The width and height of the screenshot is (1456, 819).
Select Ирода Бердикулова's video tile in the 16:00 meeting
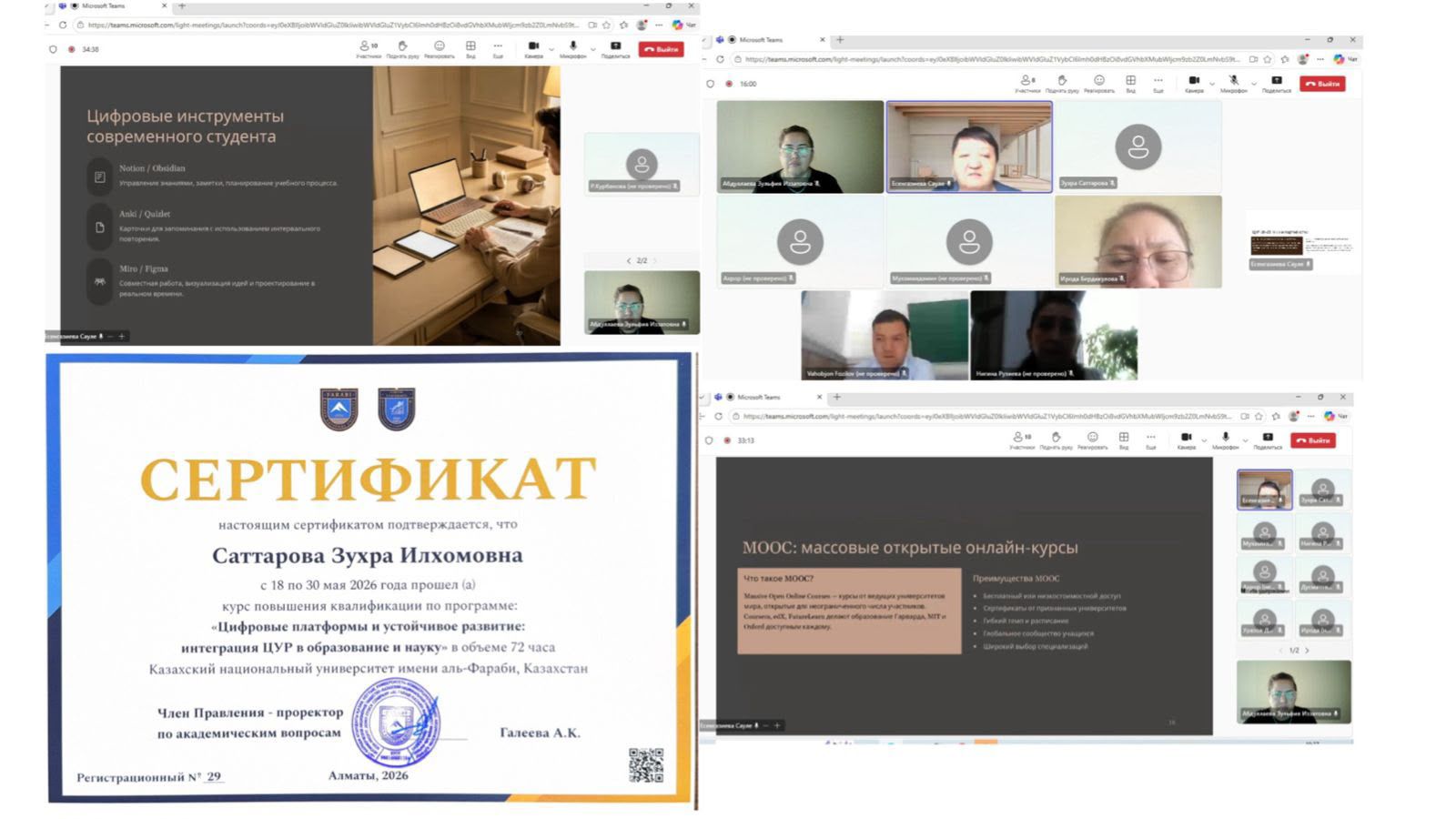[1138, 241]
